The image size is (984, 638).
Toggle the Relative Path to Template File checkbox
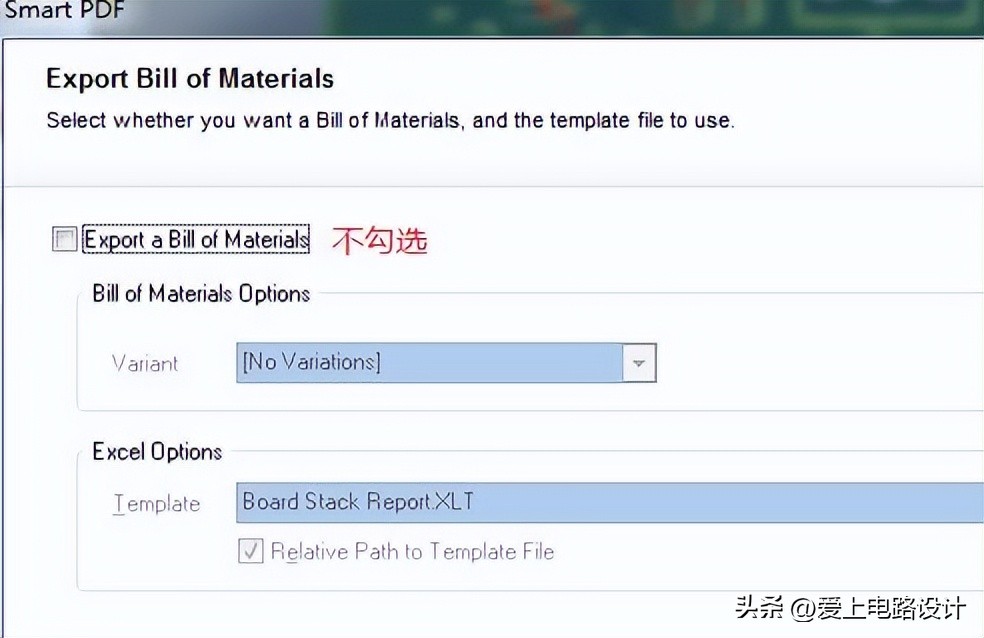coord(250,551)
